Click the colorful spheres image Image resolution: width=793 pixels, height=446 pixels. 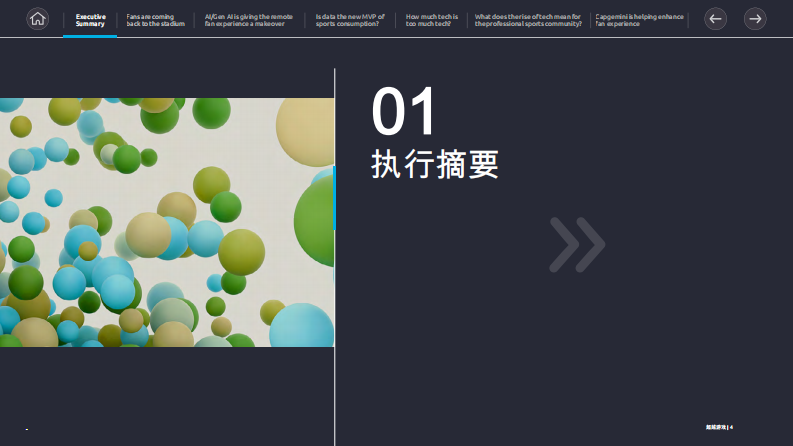tap(167, 222)
